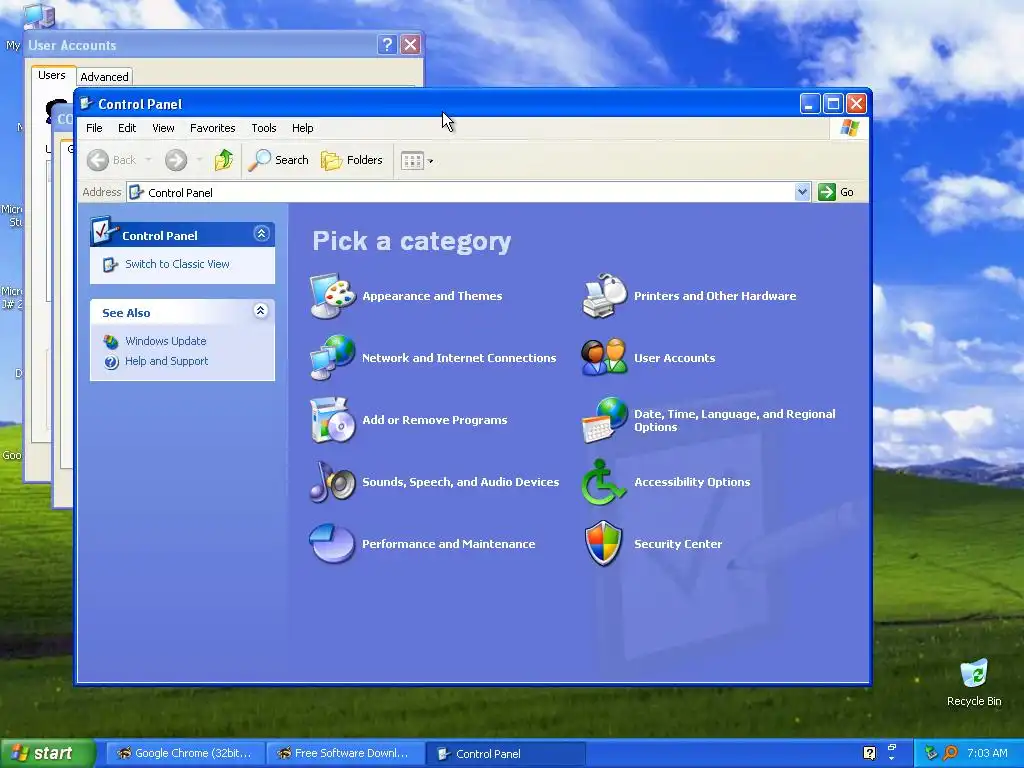This screenshot has height=768, width=1024.
Task: Open the User Accounts people icon
Action: tap(604, 357)
